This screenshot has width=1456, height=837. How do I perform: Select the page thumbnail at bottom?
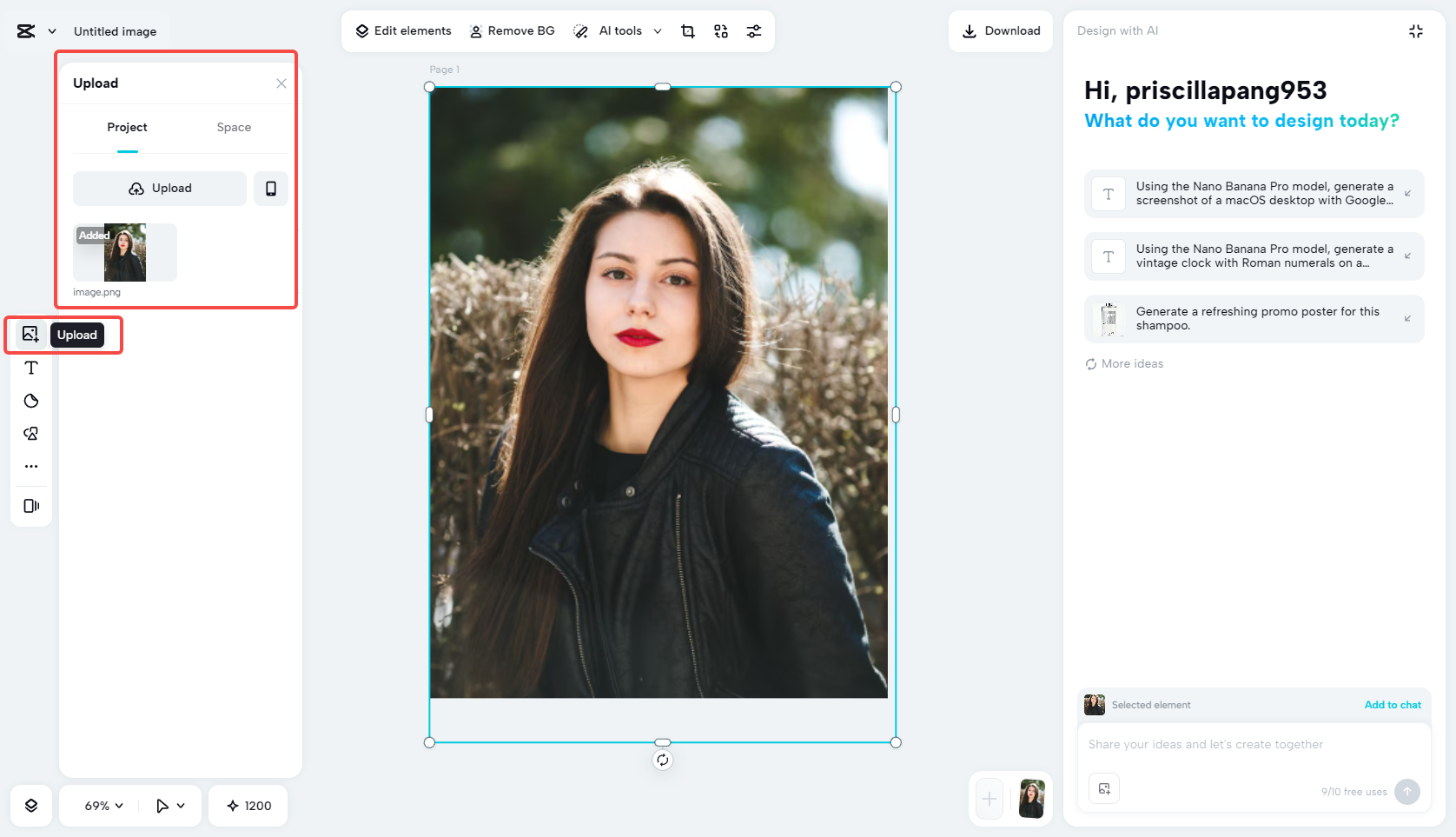point(1031,799)
